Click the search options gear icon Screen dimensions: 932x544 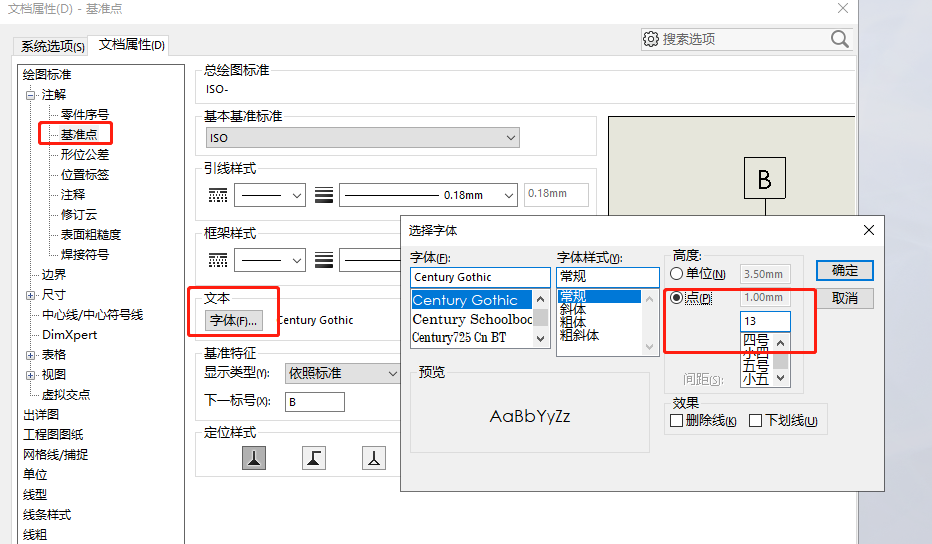(650, 39)
